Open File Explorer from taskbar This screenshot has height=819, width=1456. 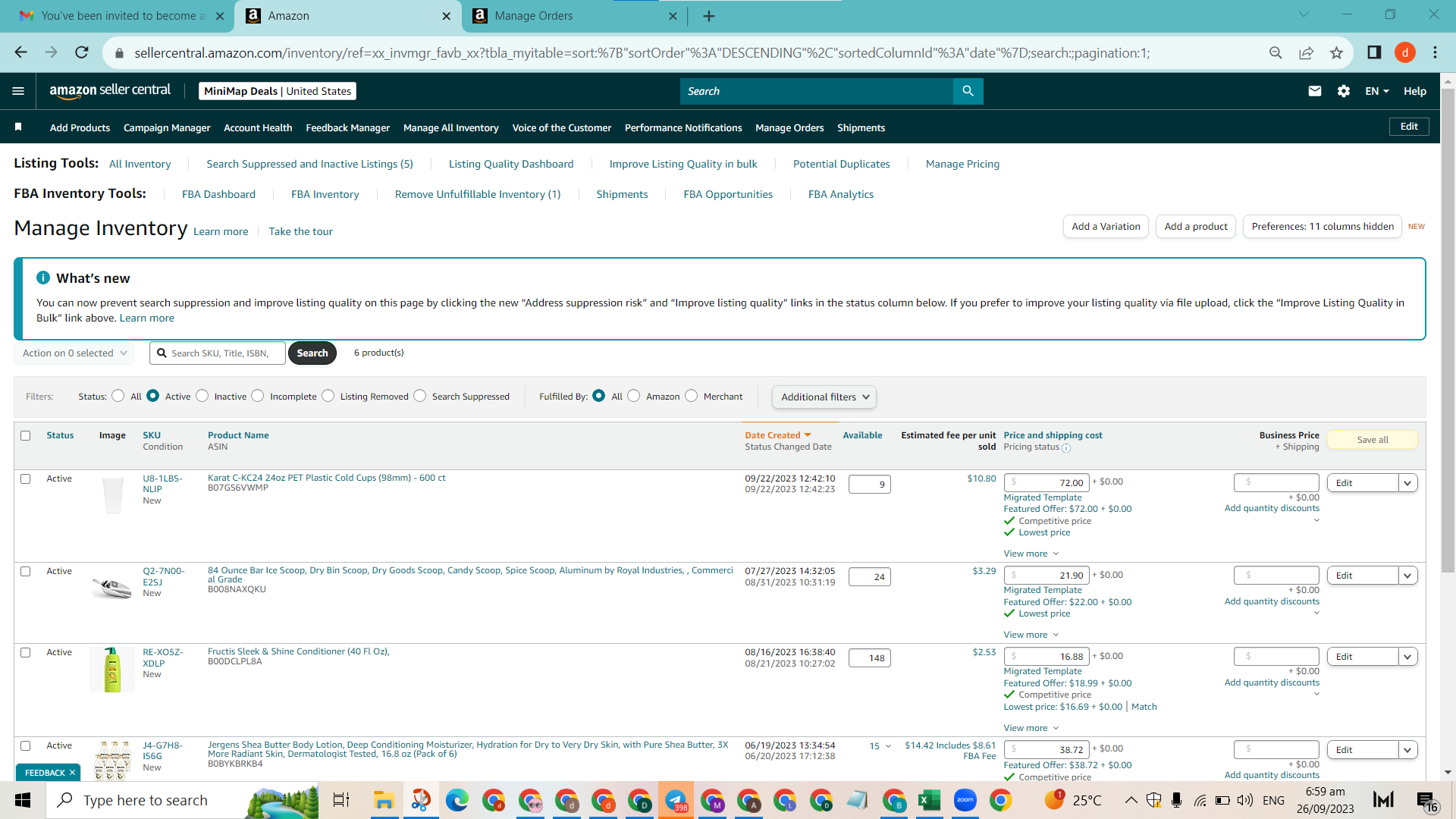coord(384,800)
